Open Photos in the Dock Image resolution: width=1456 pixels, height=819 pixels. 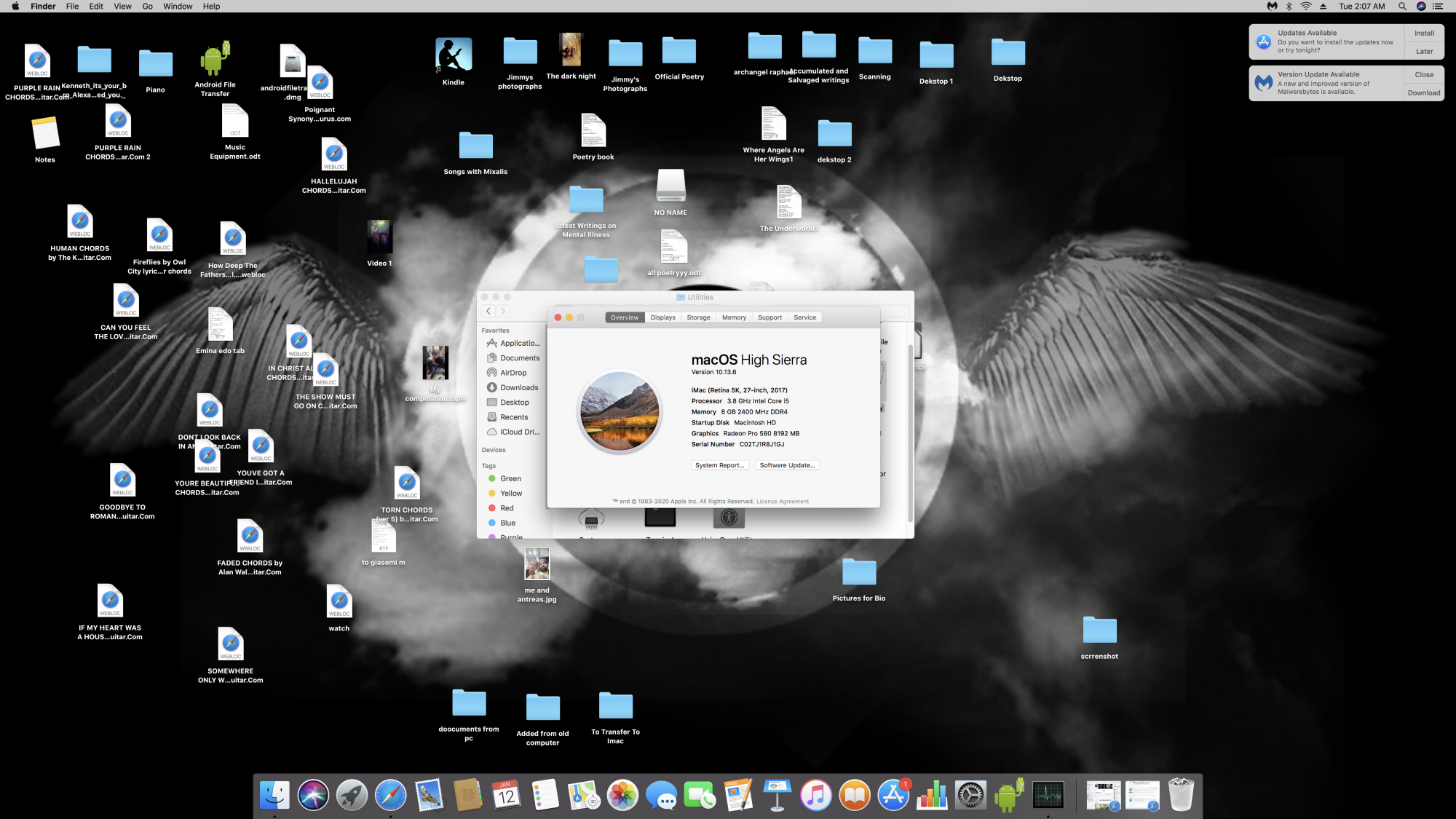click(622, 795)
